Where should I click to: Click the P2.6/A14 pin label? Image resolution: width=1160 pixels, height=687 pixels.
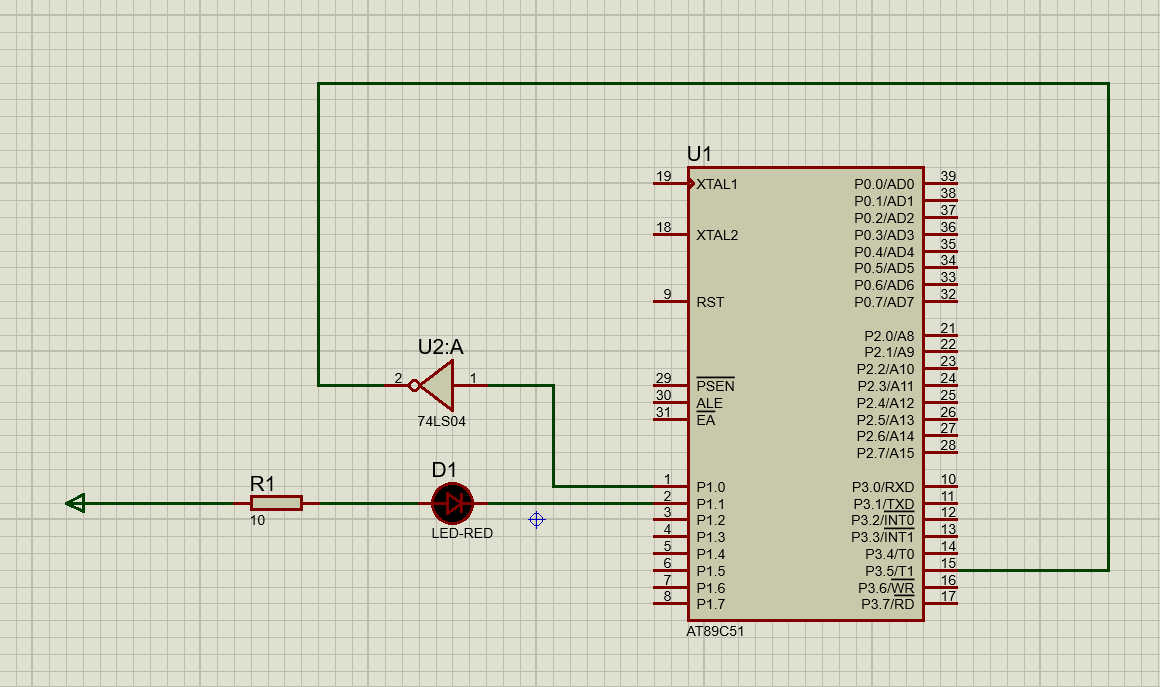tap(886, 437)
